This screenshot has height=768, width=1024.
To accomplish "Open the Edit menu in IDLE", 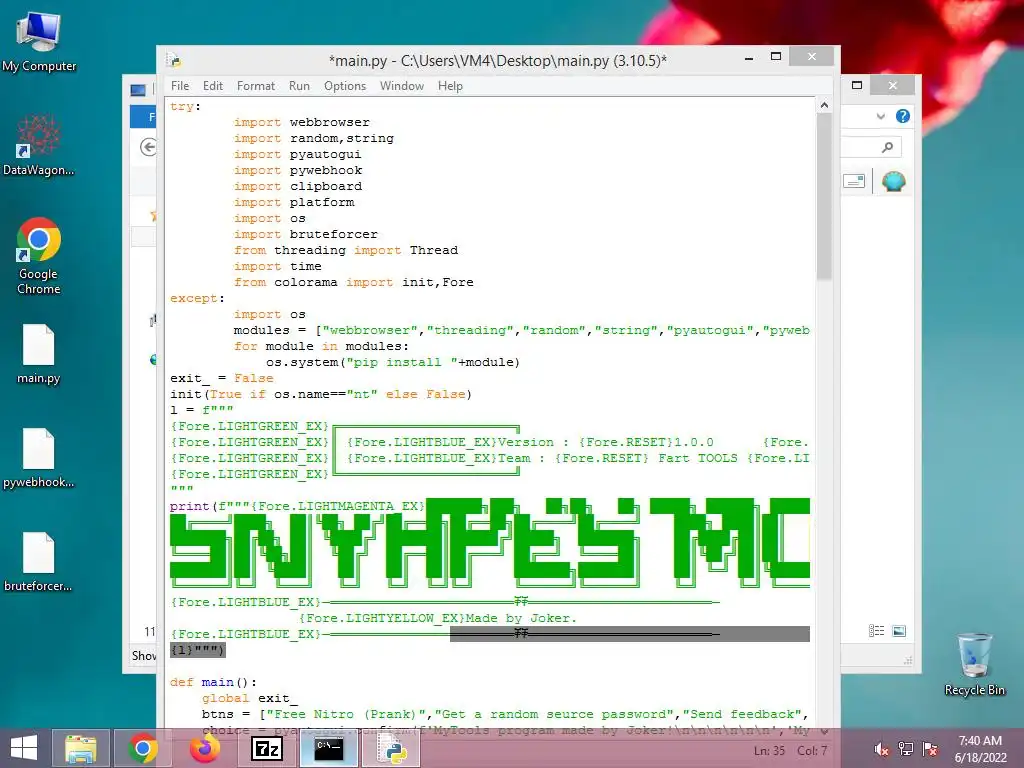I will [213, 86].
